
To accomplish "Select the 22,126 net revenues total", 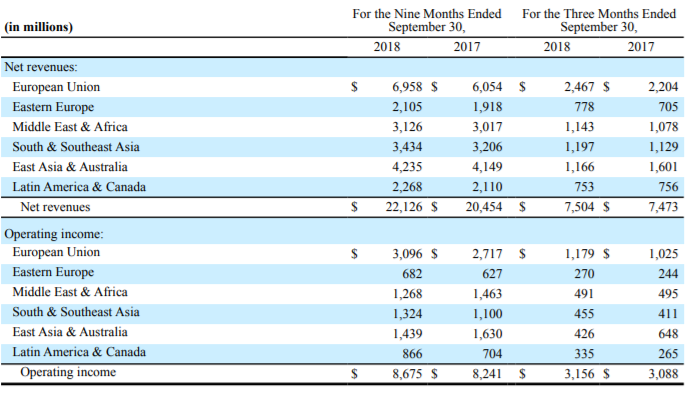I will [404, 207].
